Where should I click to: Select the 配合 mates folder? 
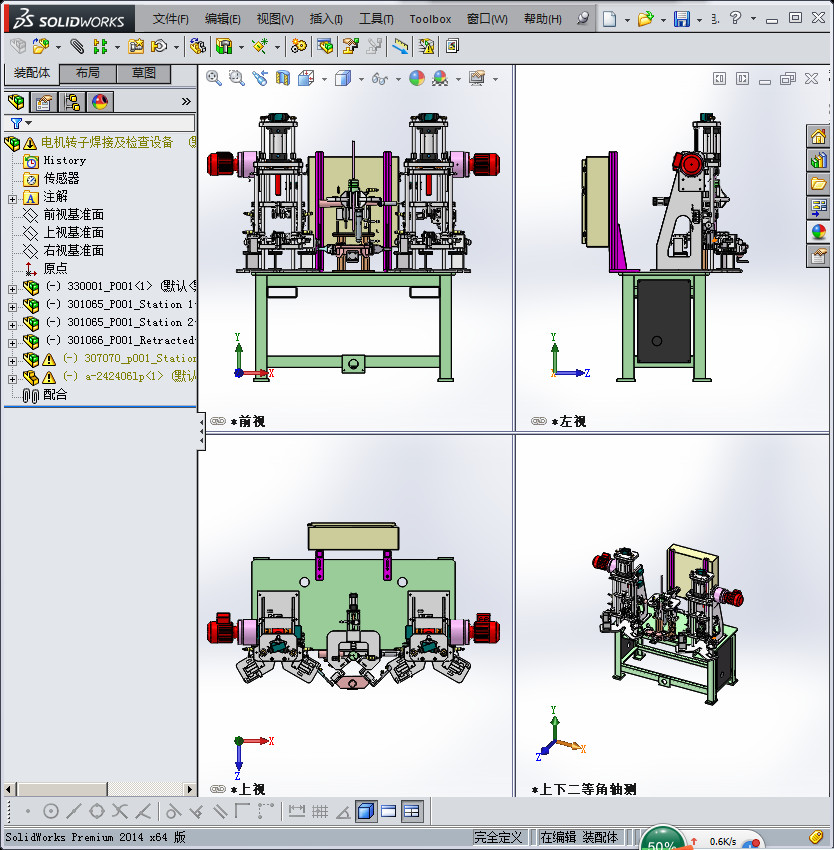tap(55, 395)
